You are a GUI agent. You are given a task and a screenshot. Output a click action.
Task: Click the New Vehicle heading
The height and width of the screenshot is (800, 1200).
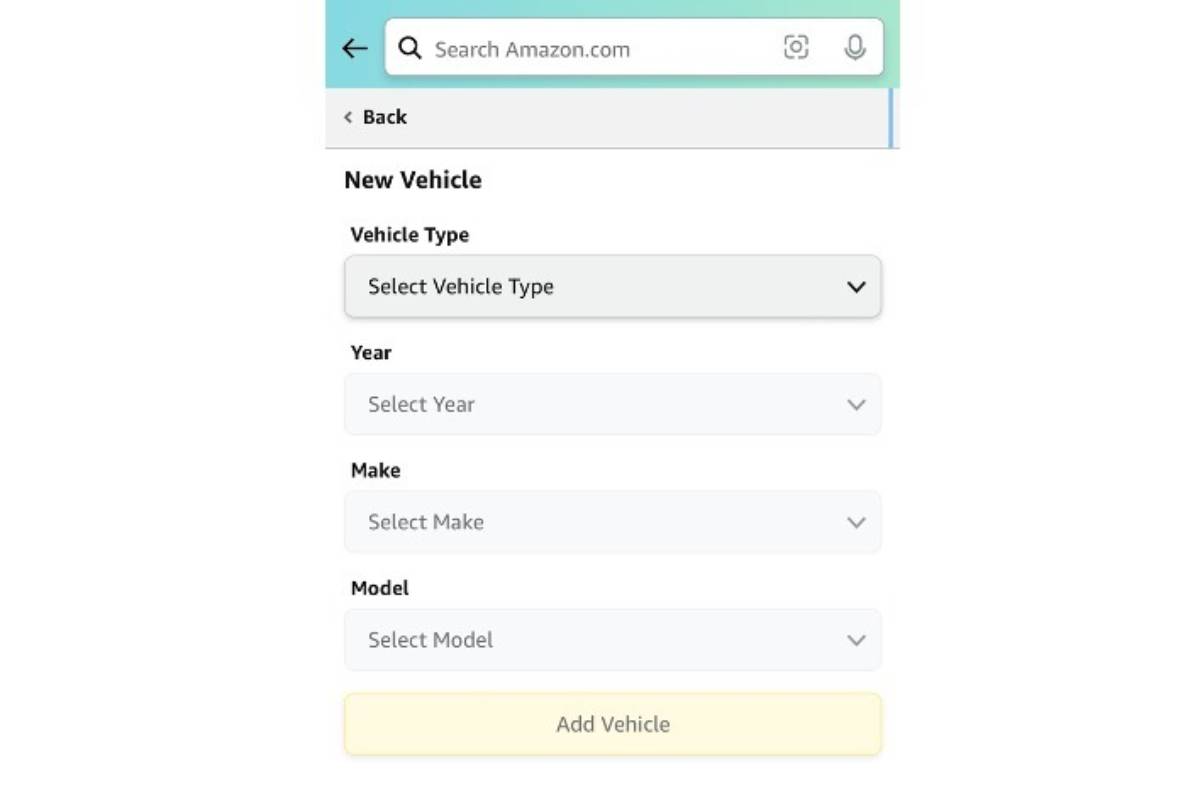[x=413, y=180]
